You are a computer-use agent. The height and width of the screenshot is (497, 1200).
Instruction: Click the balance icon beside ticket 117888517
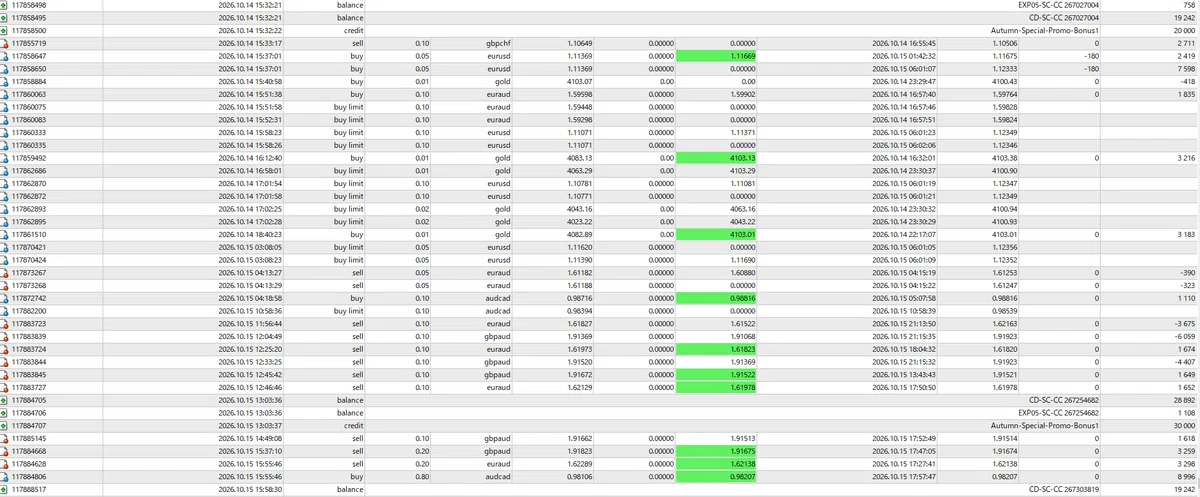tap(5, 490)
